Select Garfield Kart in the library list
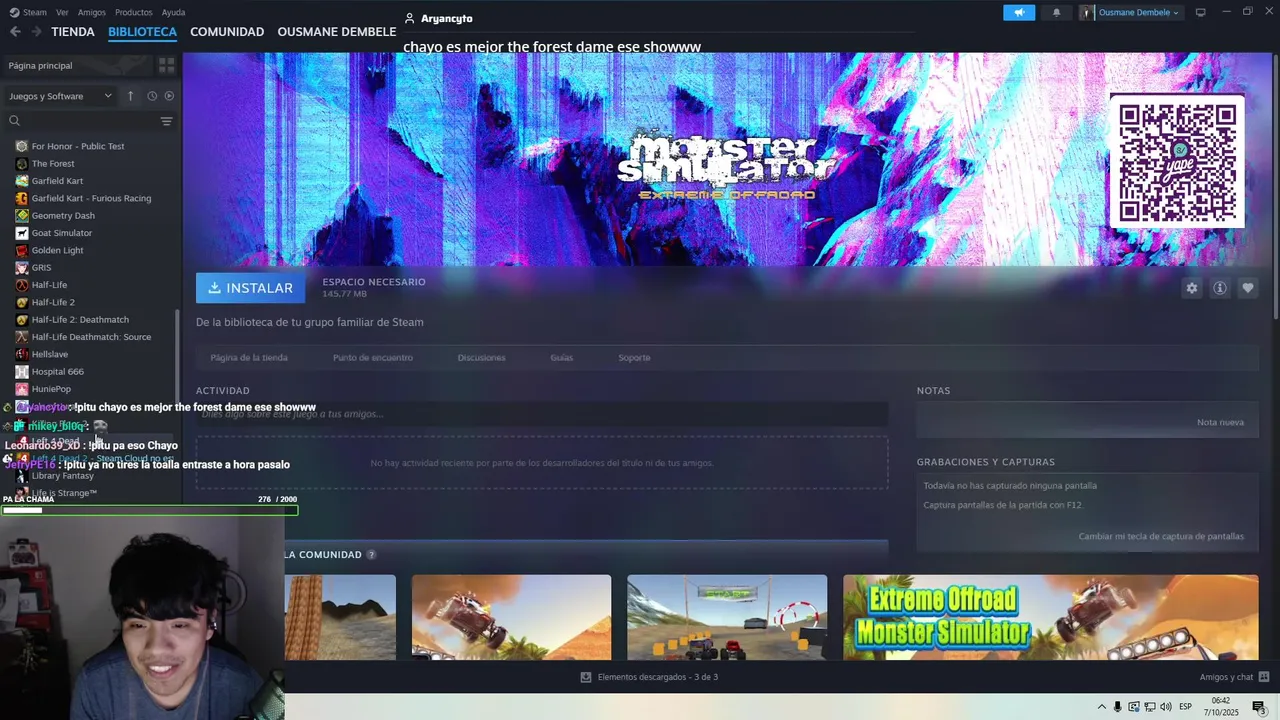Image resolution: width=1280 pixels, height=720 pixels. (x=57, y=181)
